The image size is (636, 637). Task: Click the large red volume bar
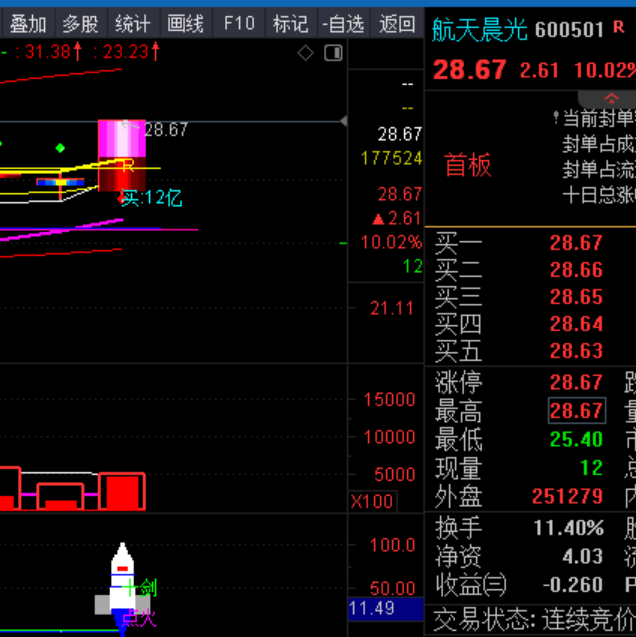tap(122, 492)
